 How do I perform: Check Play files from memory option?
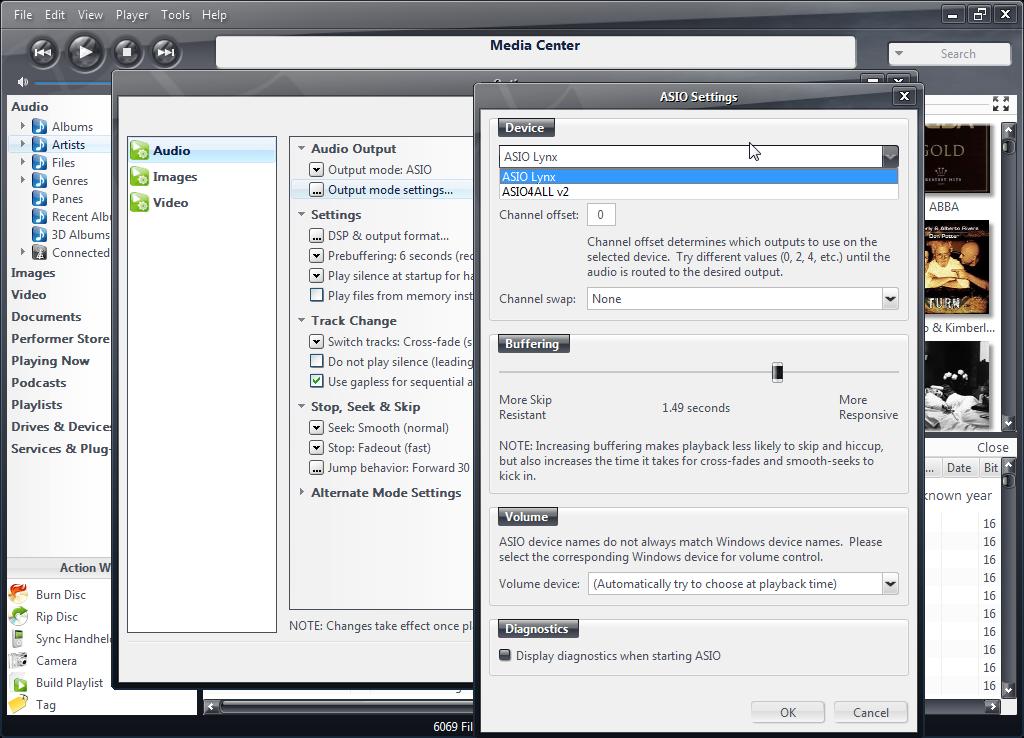[x=317, y=295]
